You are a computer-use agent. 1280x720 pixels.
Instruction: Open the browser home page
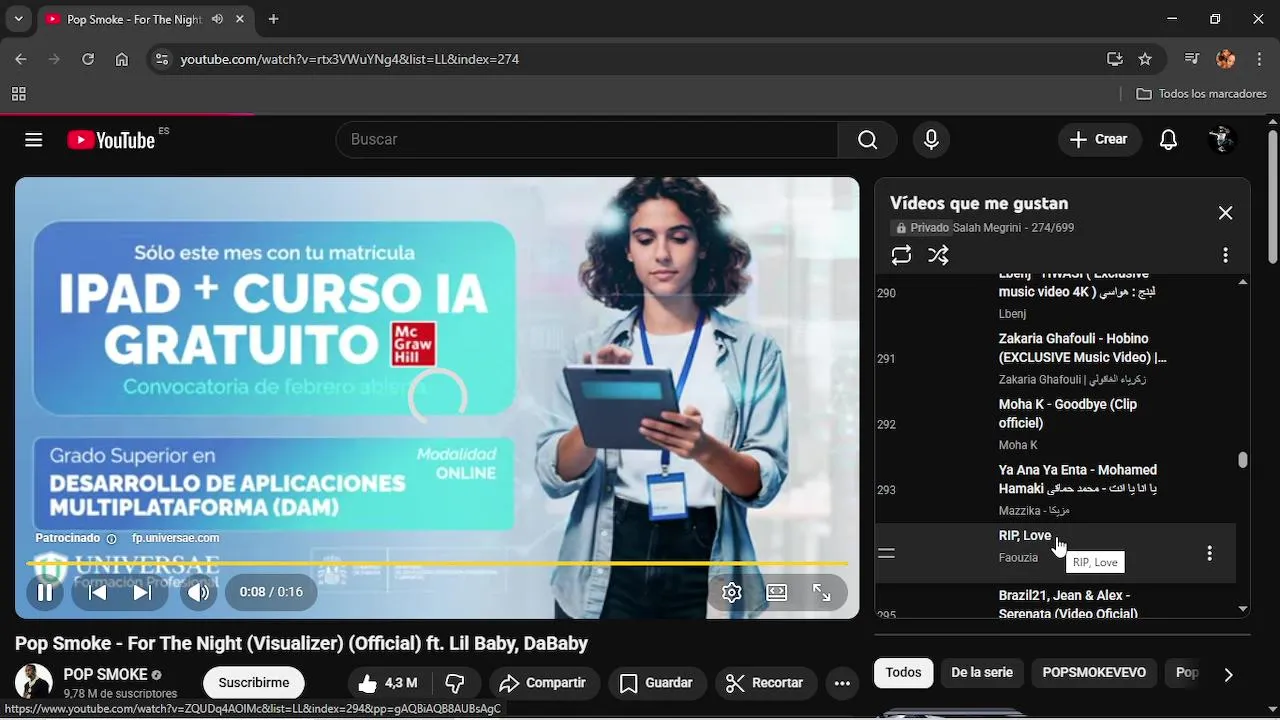(x=122, y=59)
